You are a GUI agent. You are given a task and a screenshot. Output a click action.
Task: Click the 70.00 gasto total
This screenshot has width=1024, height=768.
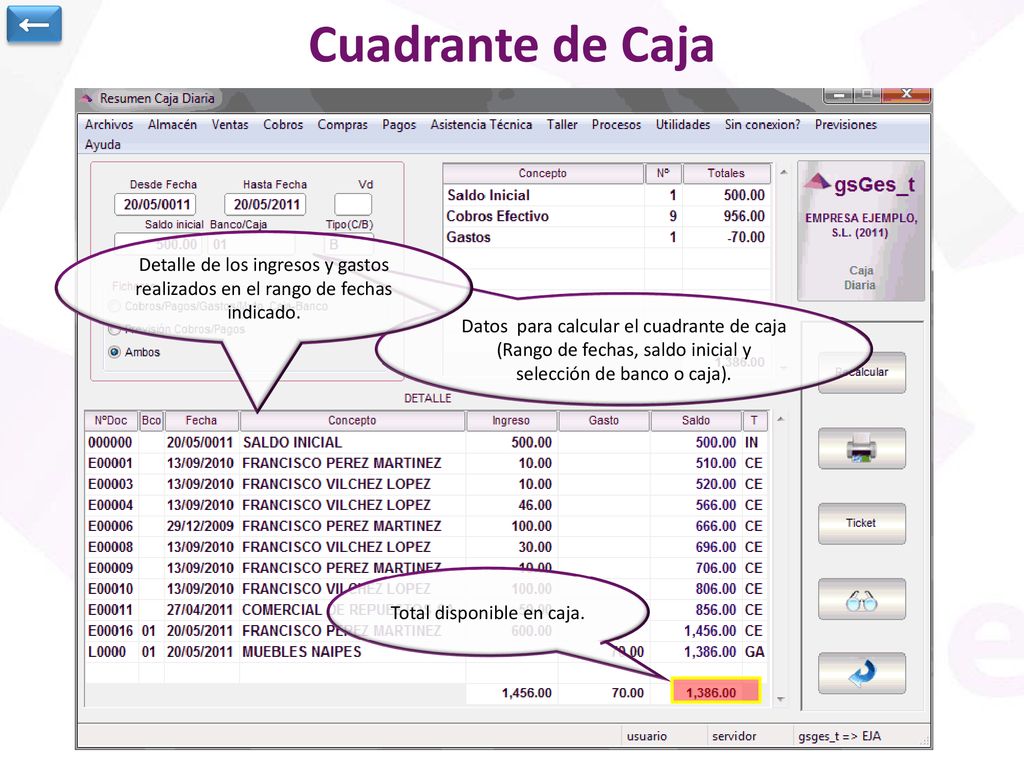click(x=628, y=693)
